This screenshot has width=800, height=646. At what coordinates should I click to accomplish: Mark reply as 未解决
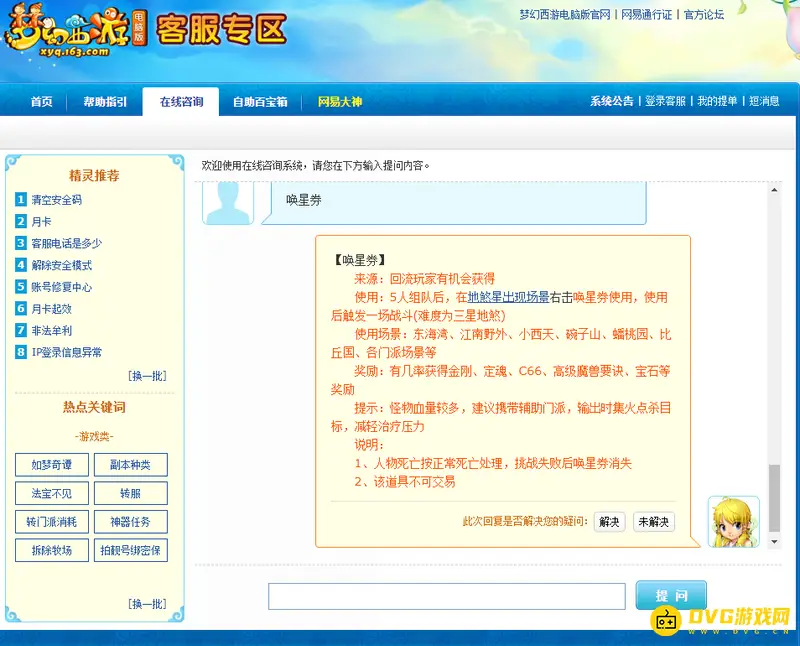(654, 521)
